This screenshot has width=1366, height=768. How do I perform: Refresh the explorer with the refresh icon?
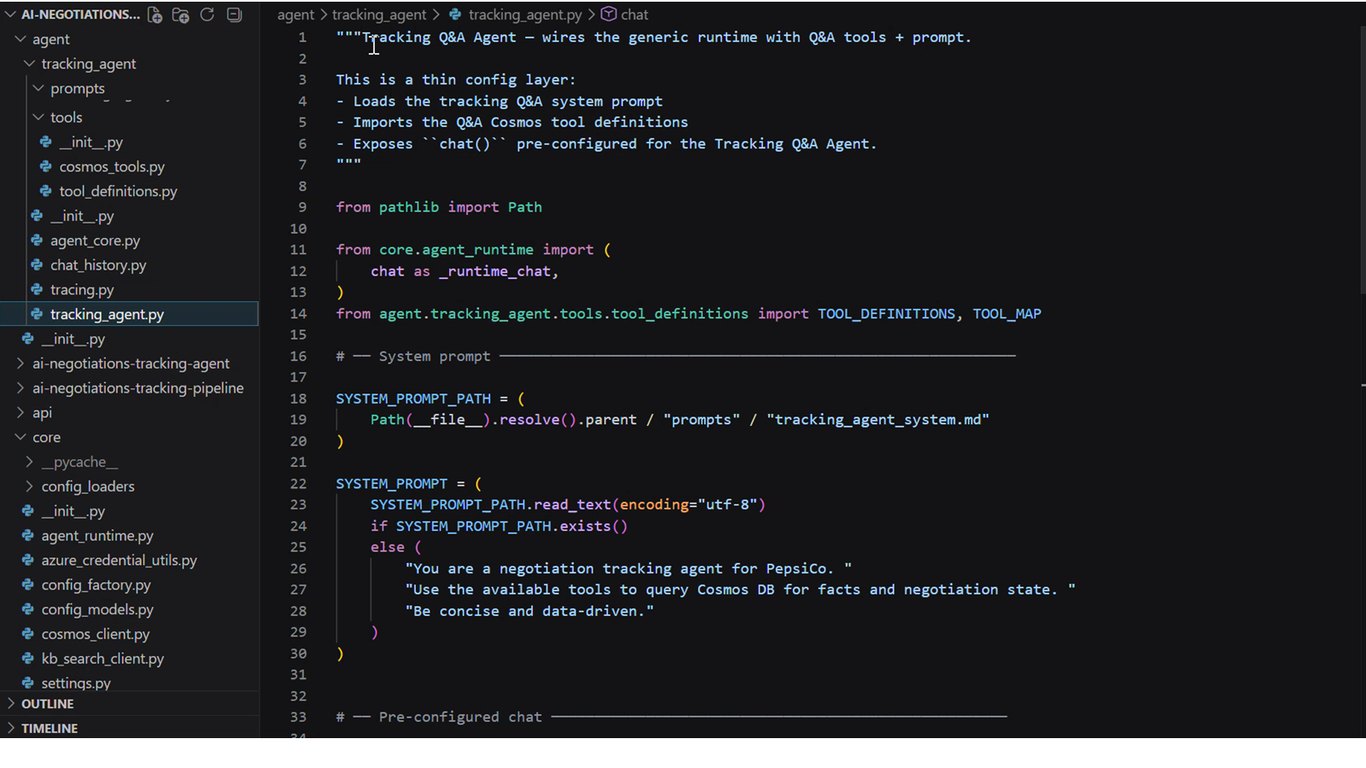pyautogui.click(x=207, y=15)
